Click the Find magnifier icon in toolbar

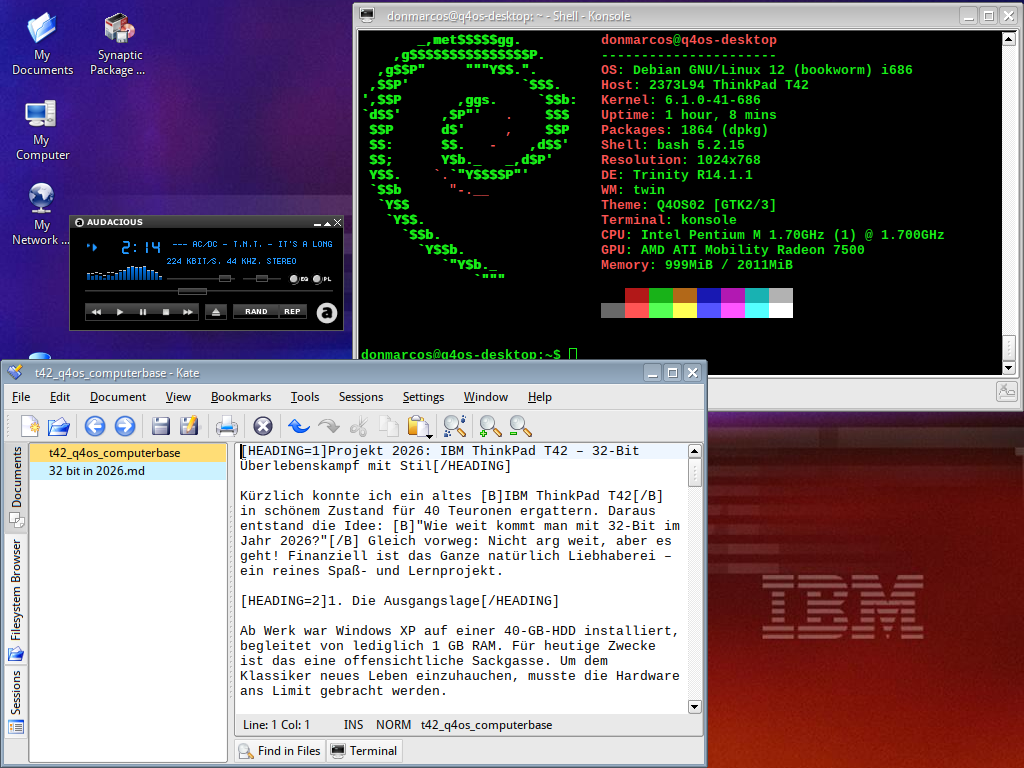(455, 426)
